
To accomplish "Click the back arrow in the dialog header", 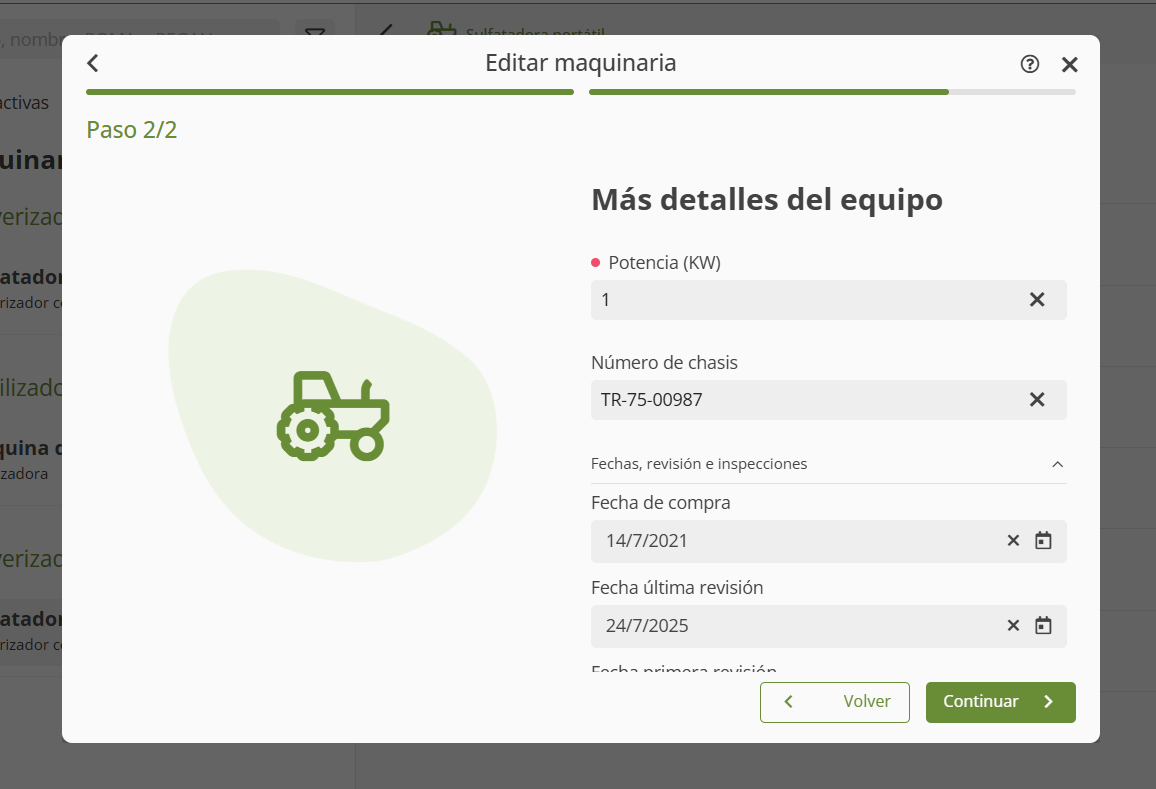I will tap(93, 64).
